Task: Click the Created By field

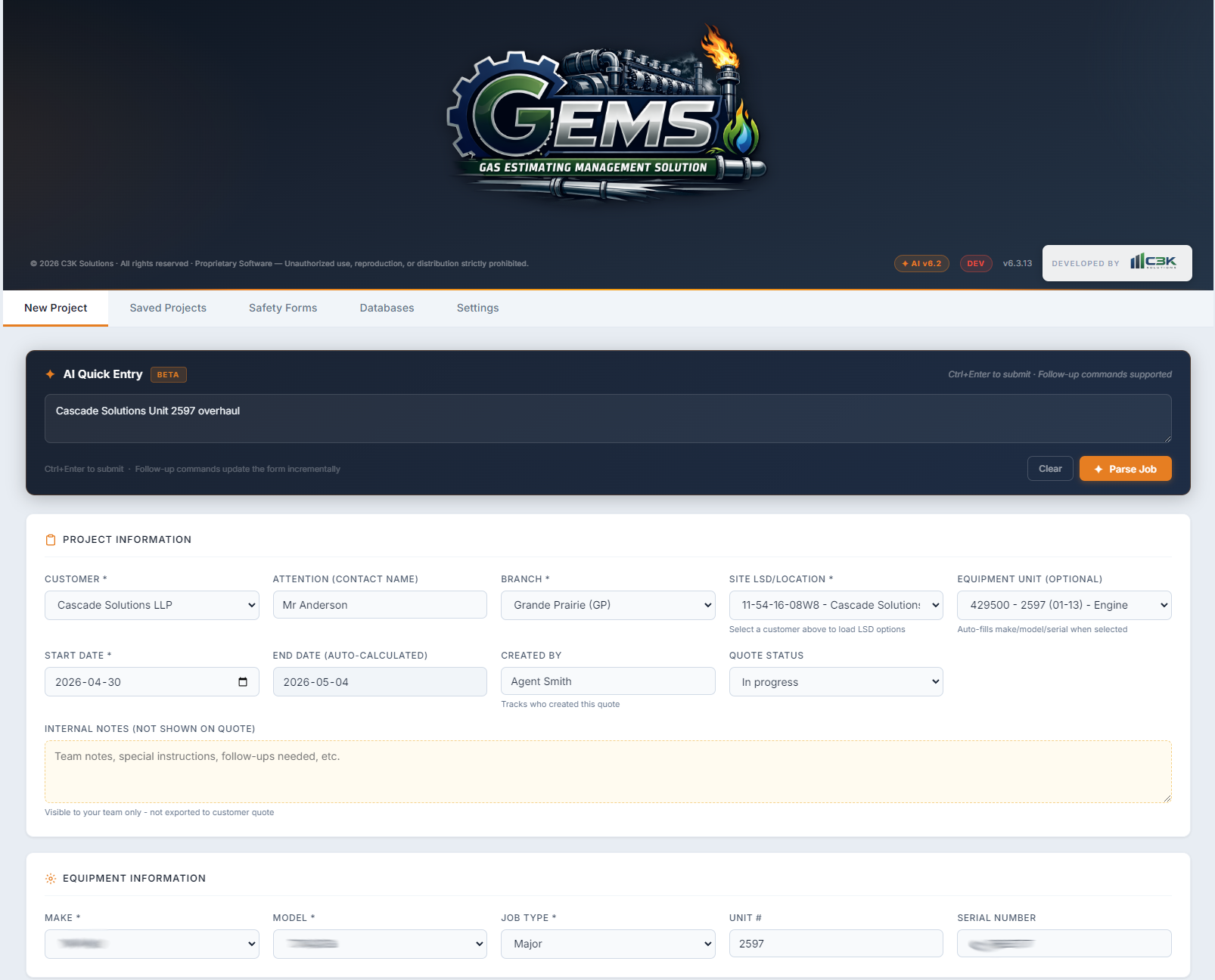Action: pos(608,681)
